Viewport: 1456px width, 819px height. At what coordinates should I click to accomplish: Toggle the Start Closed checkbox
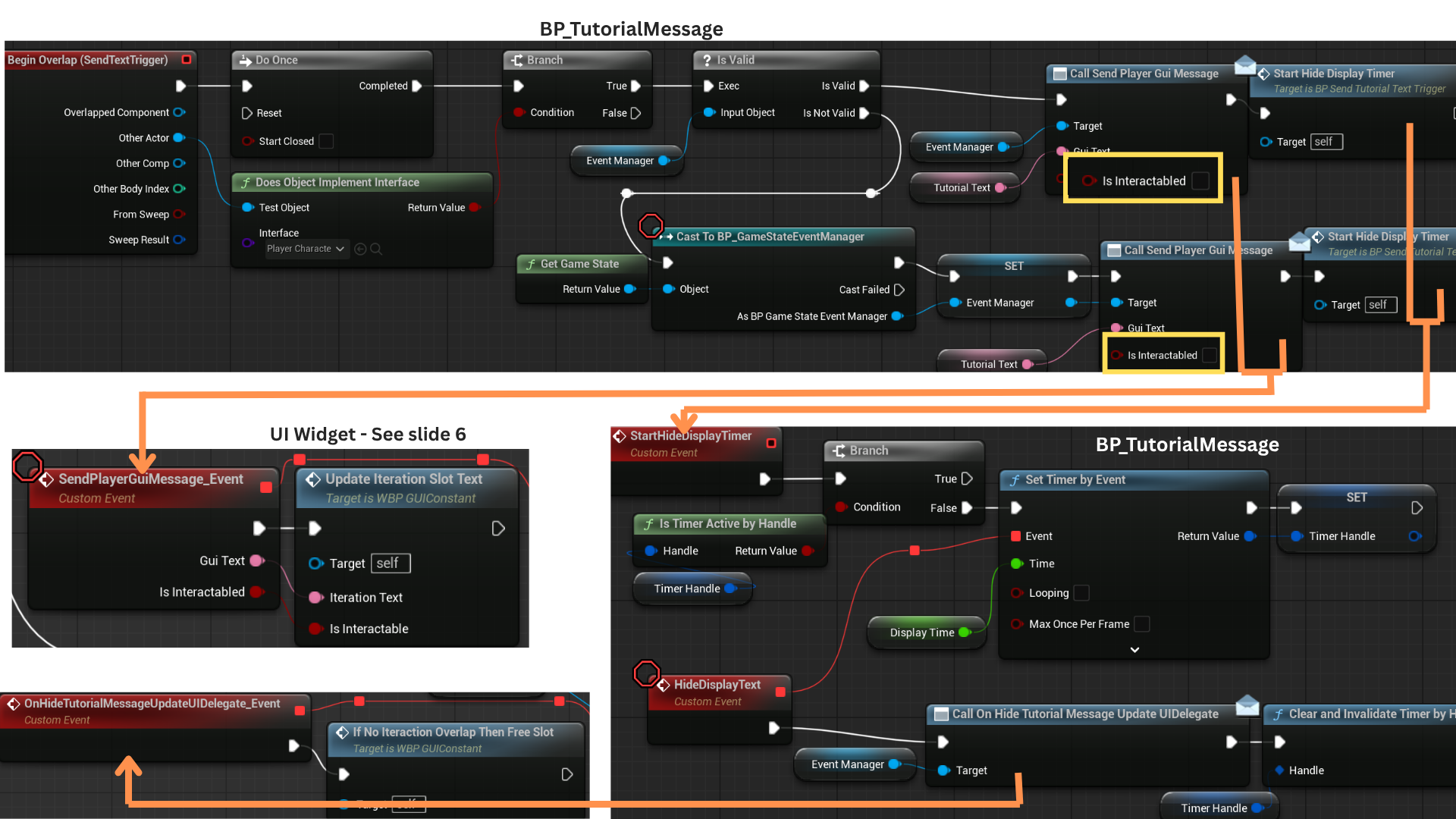pyautogui.click(x=326, y=141)
